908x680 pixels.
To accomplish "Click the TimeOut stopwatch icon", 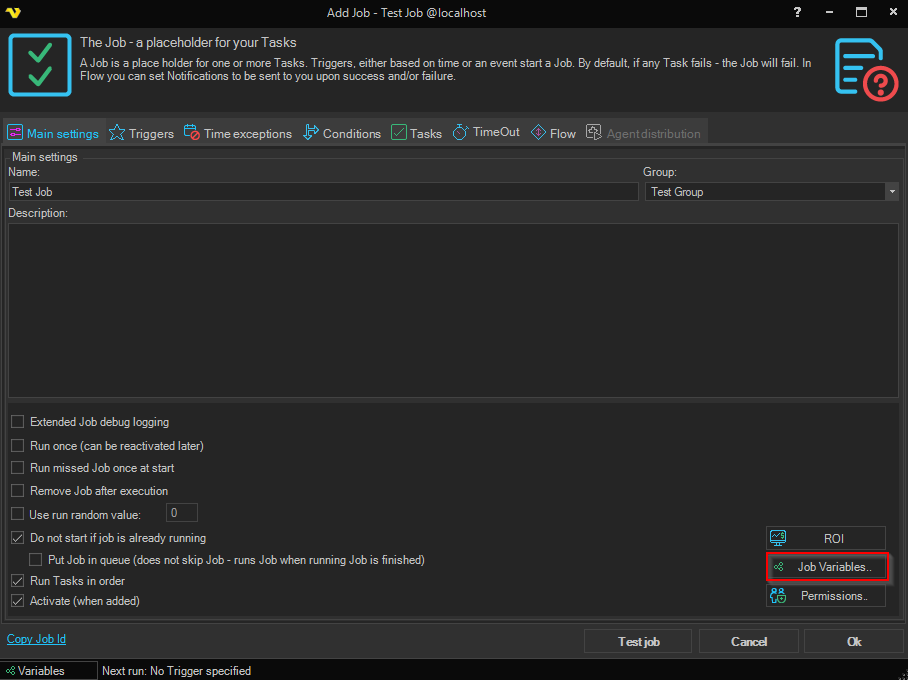I will 460,132.
